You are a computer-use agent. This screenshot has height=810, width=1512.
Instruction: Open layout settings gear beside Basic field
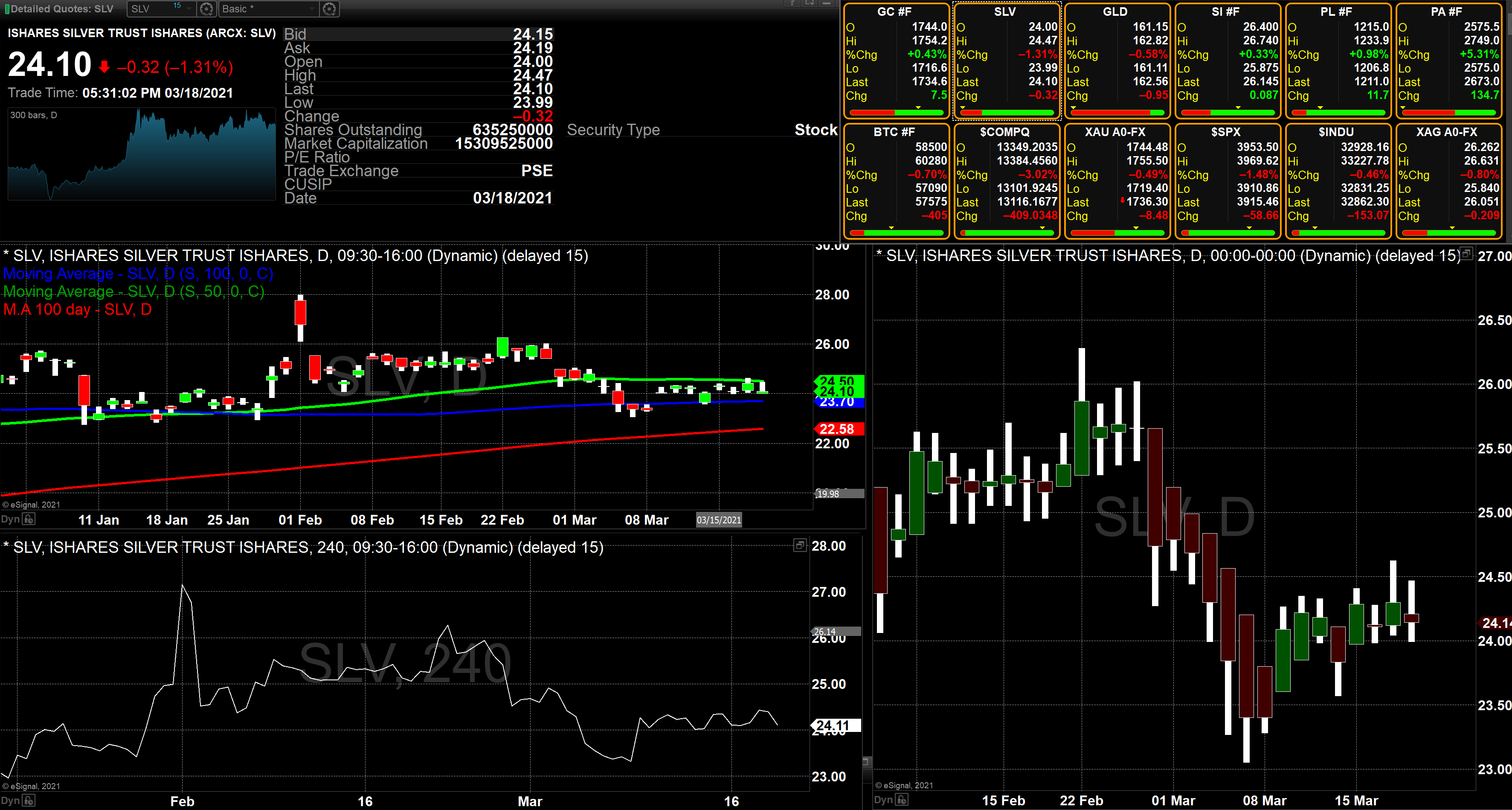(x=329, y=9)
